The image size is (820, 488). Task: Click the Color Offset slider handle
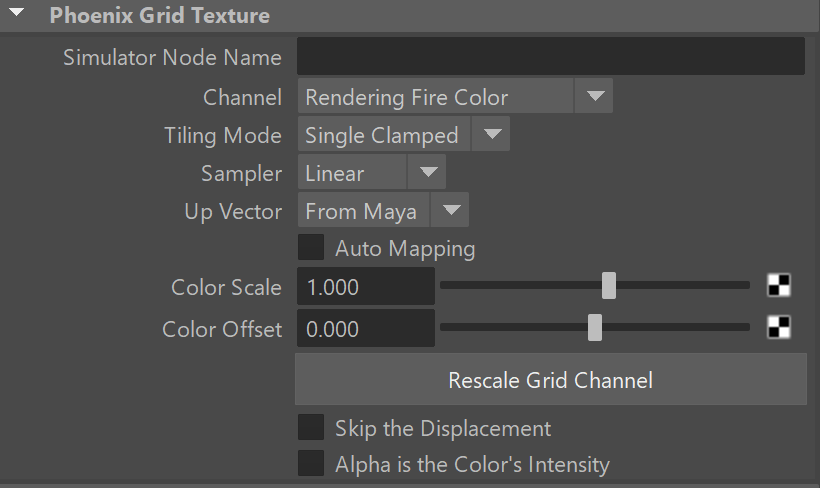[595, 327]
